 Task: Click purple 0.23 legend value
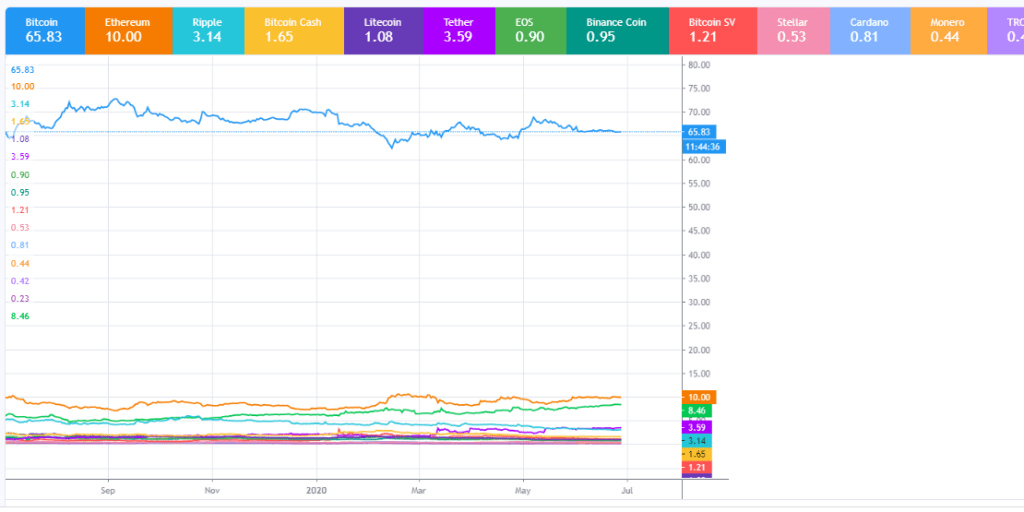[20, 298]
